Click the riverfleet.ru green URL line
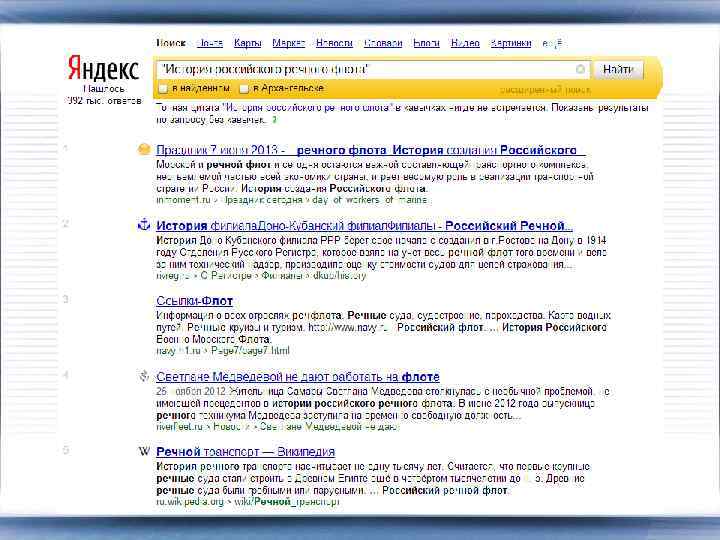Screen dimensions: 720x540 (278, 427)
